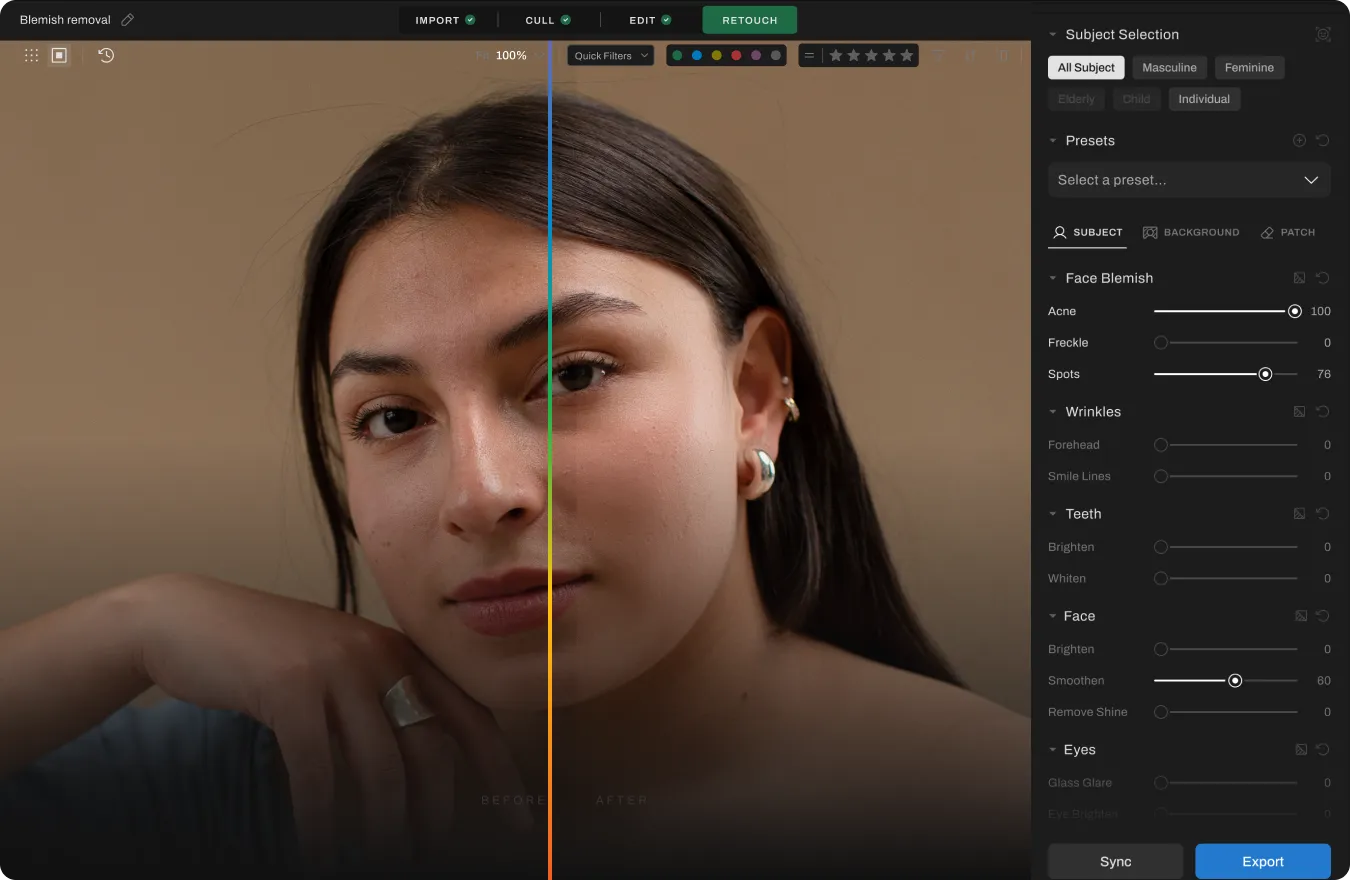Go to the Cull step
1350x880 pixels.
(x=547, y=20)
